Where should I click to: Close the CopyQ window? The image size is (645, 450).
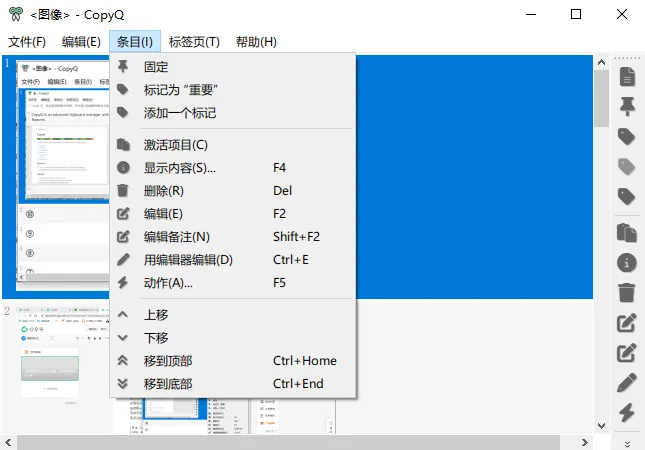(x=622, y=14)
